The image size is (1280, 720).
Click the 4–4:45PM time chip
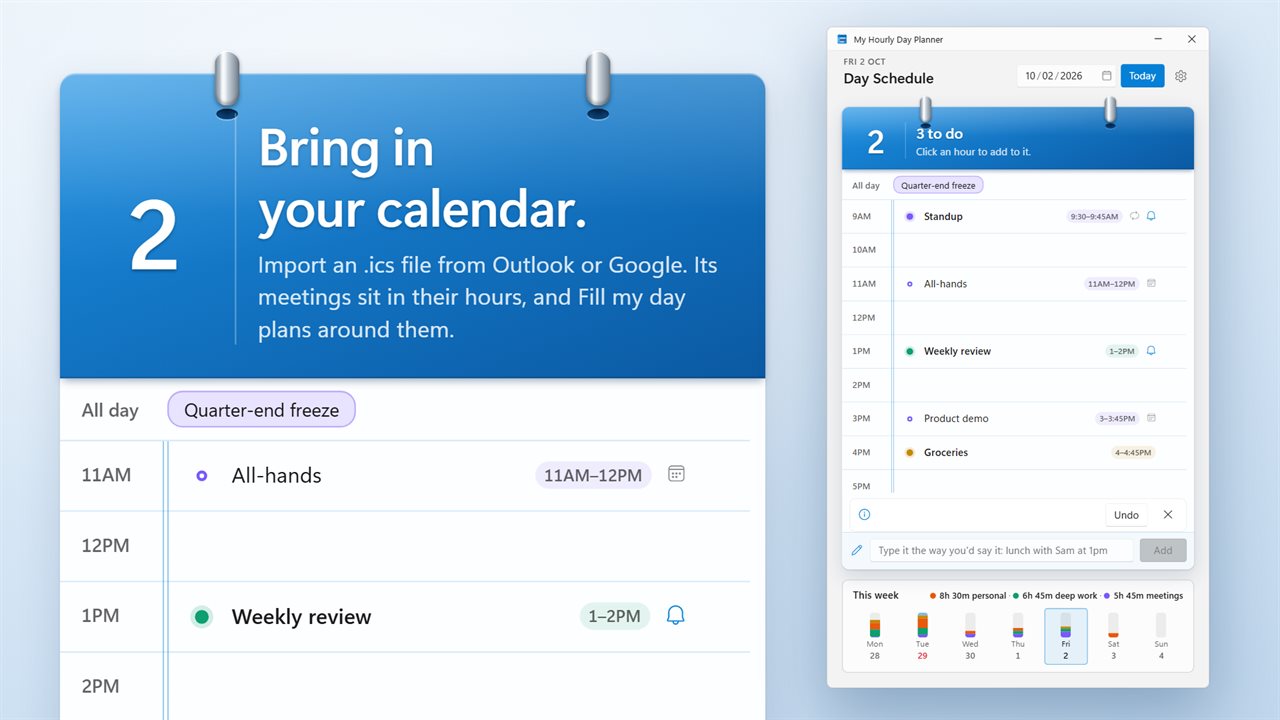(1133, 452)
